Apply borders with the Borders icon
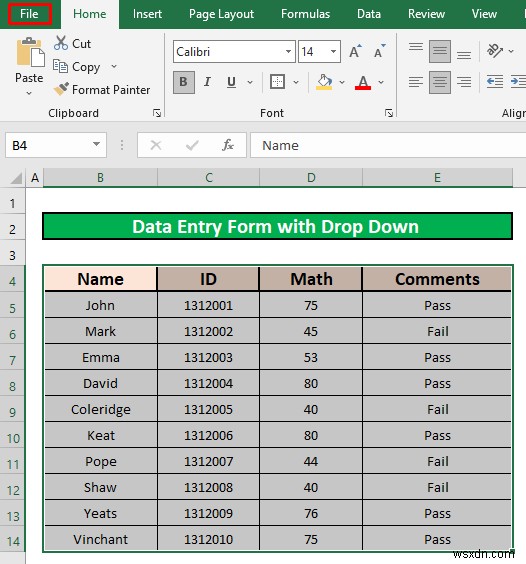 point(277,82)
